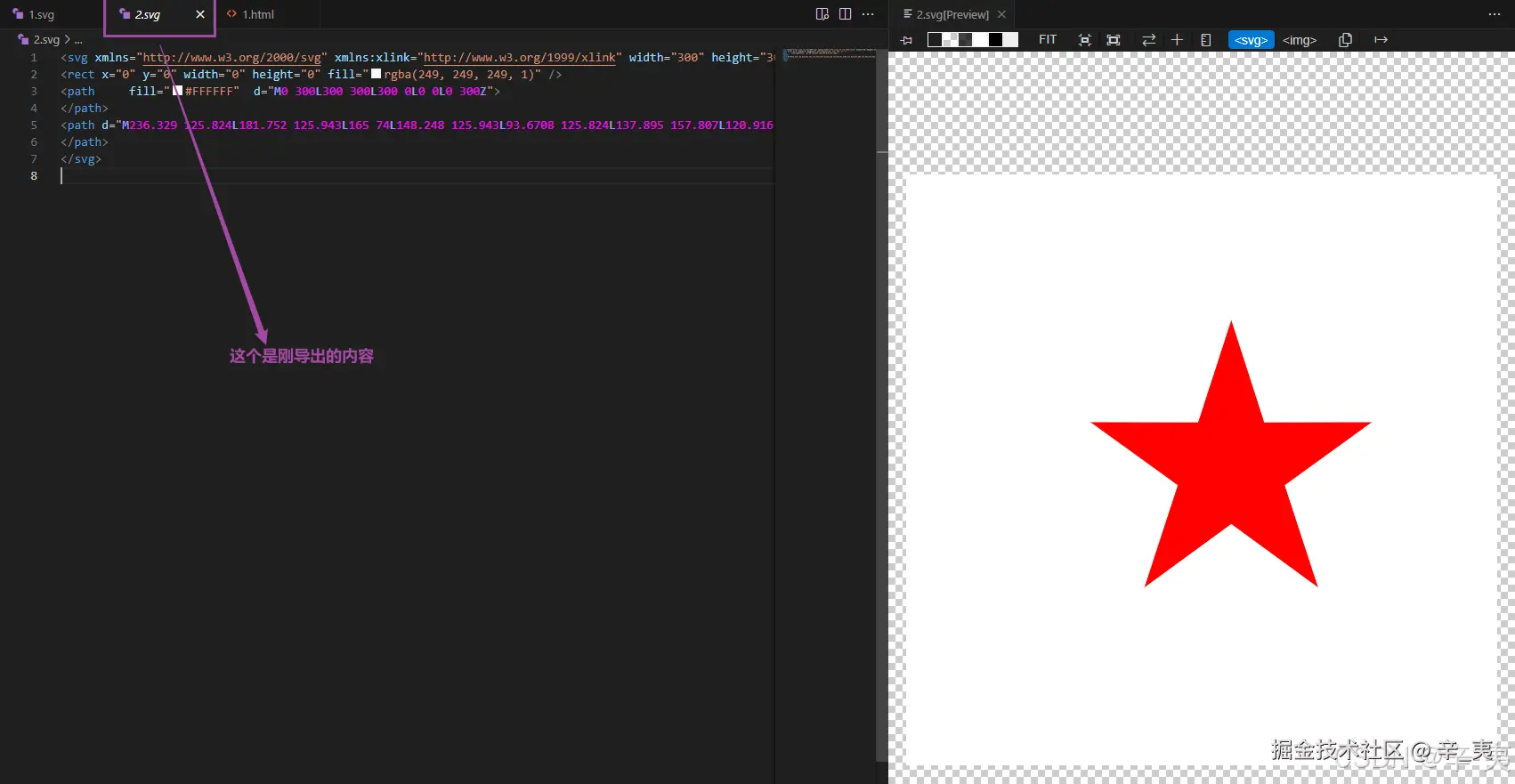Click the 1.svg tab file icon

(x=18, y=14)
